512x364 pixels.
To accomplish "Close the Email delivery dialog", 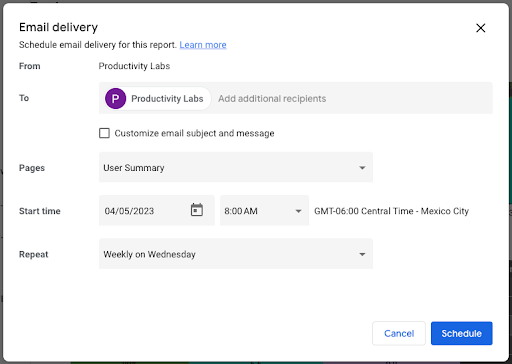I will click(x=480, y=28).
